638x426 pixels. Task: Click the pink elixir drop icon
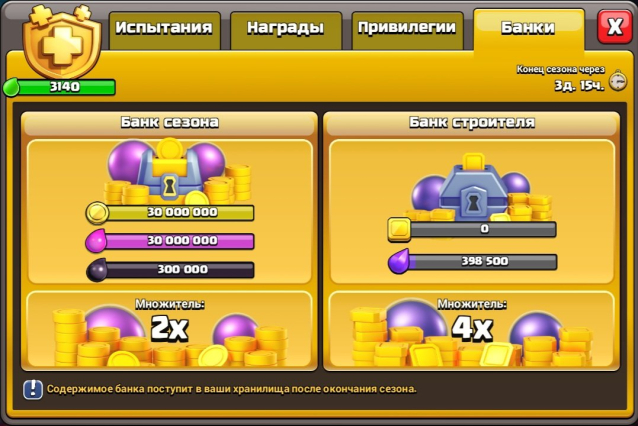coord(96,241)
